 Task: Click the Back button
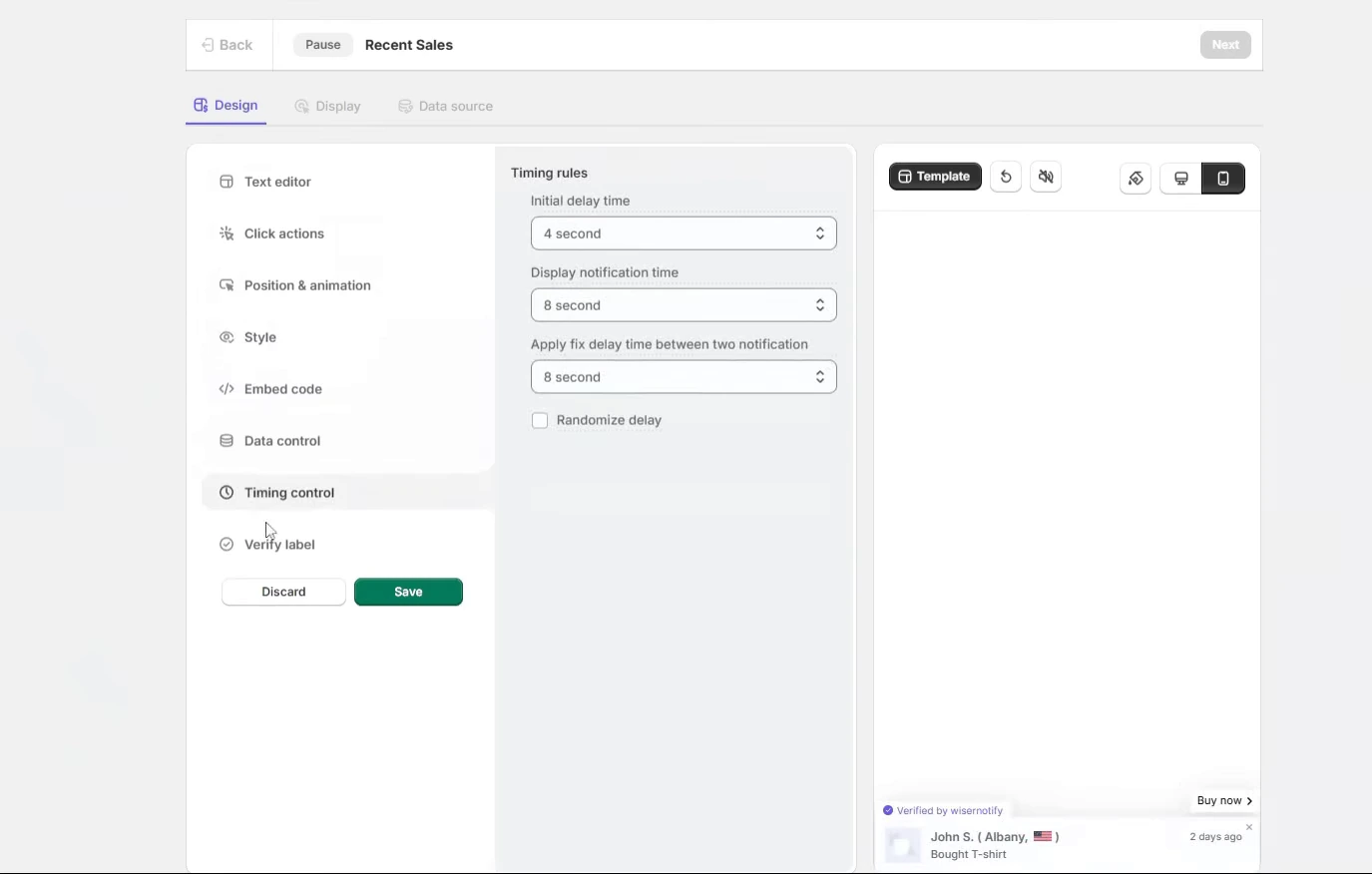click(x=228, y=45)
